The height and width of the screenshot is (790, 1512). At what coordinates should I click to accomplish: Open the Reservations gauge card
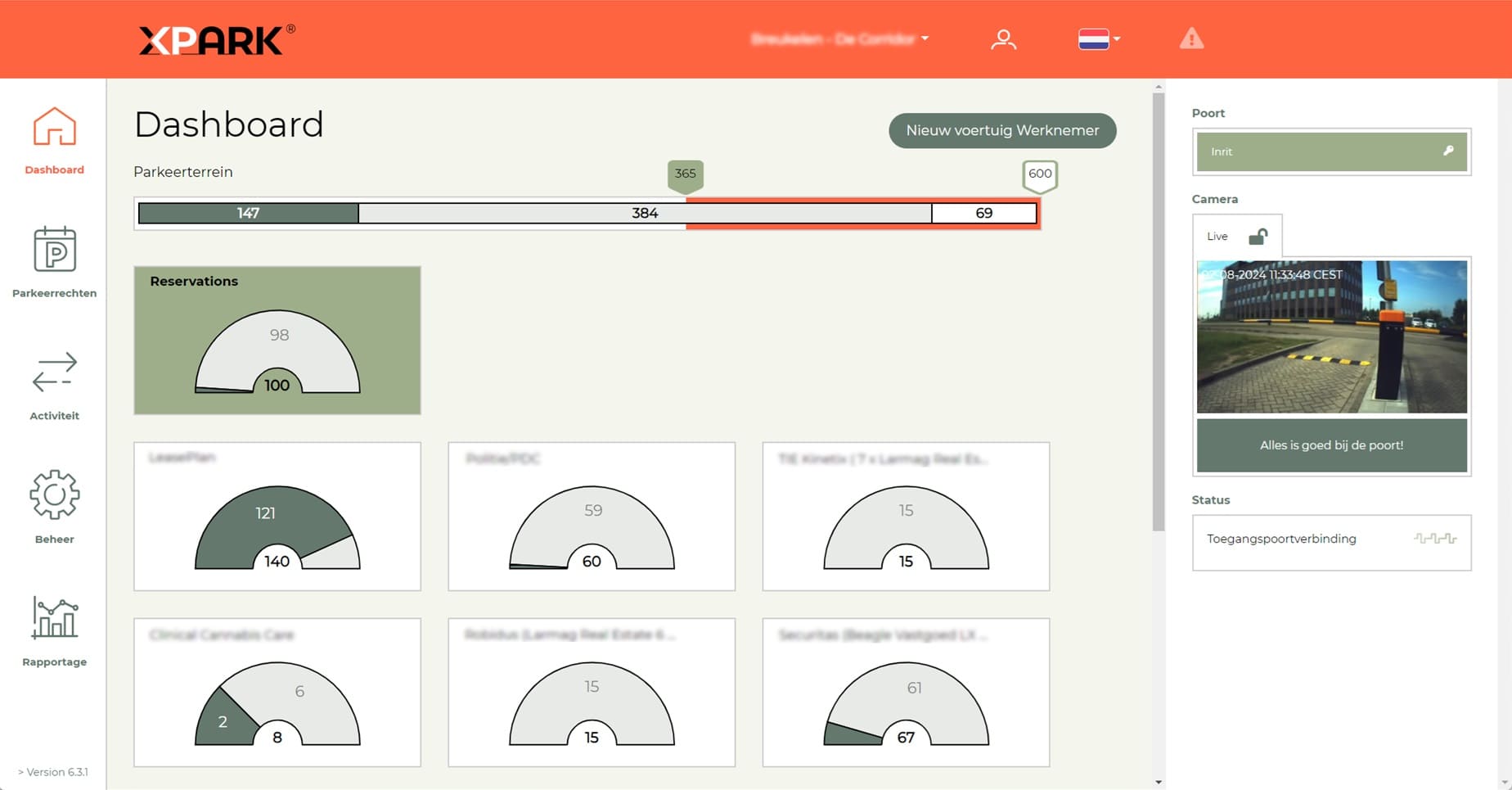[277, 341]
